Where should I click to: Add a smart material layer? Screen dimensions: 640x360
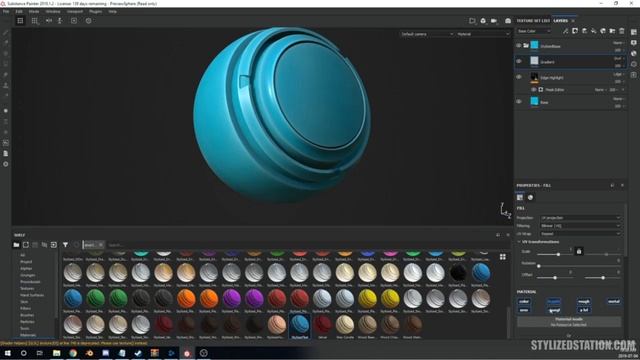point(603,31)
